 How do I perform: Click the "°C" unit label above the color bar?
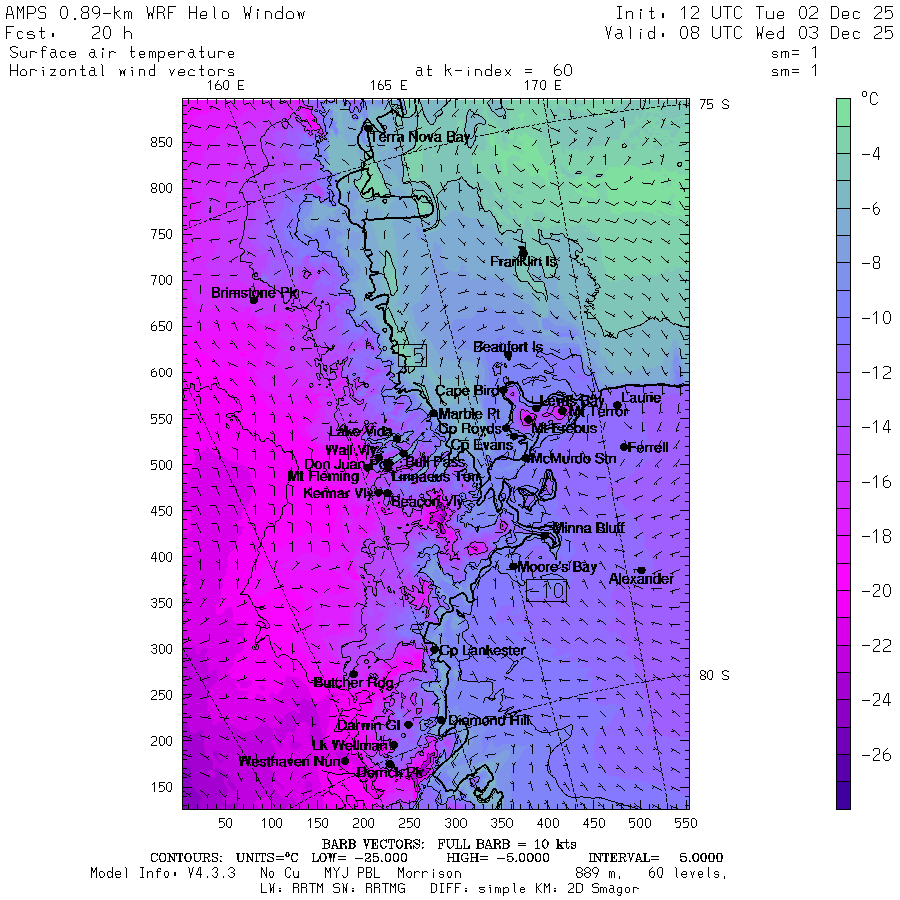coord(870,99)
